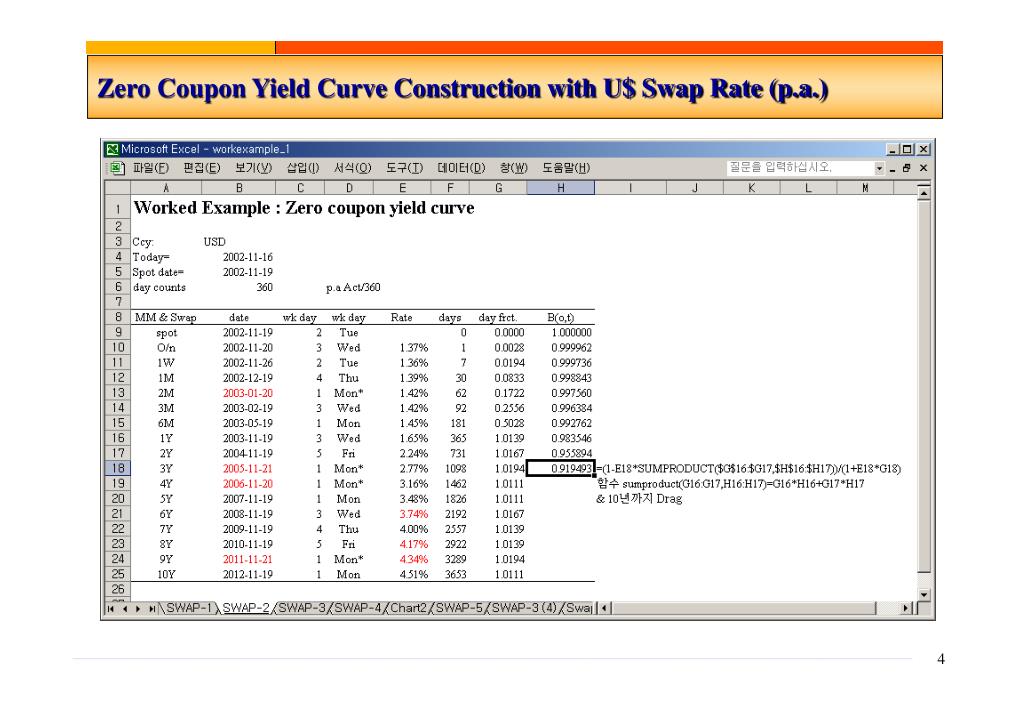Select column M header

(864, 188)
